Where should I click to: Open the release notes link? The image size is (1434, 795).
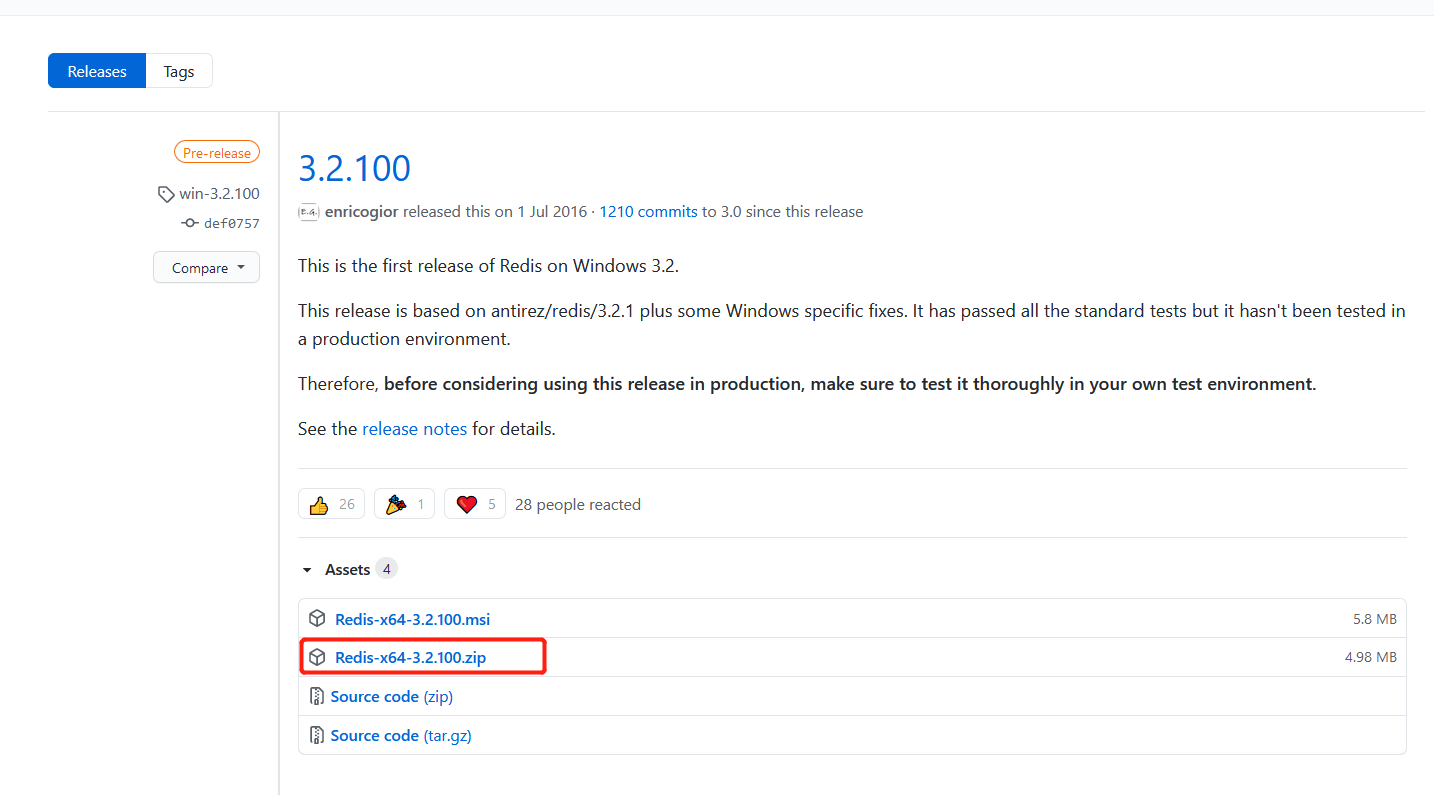414,429
